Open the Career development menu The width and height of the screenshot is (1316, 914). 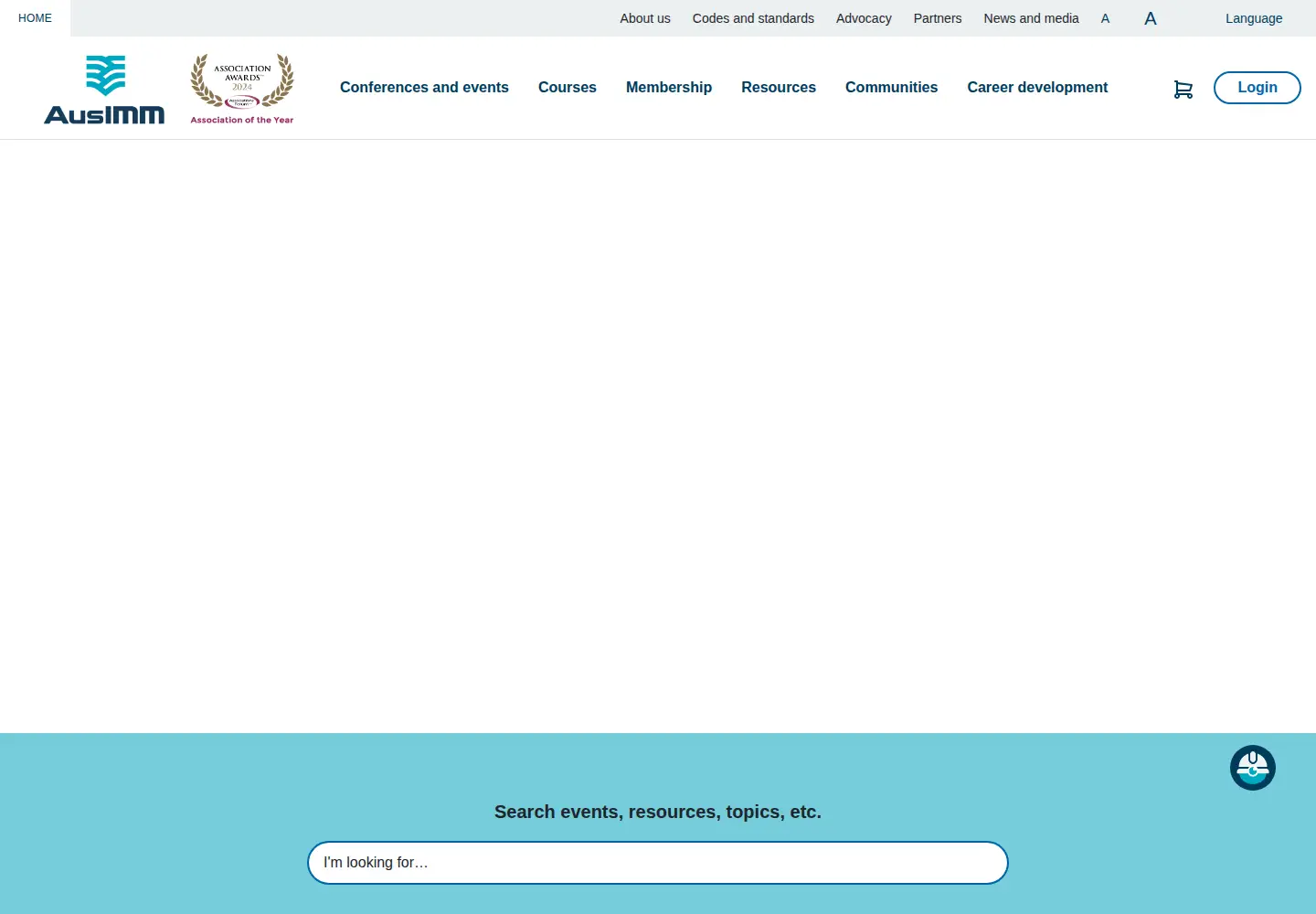point(1037,88)
